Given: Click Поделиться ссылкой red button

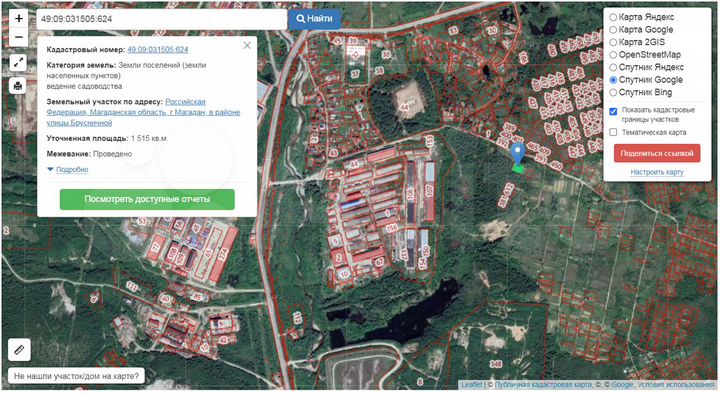Looking at the screenshot, I should [x=657, y=153].
